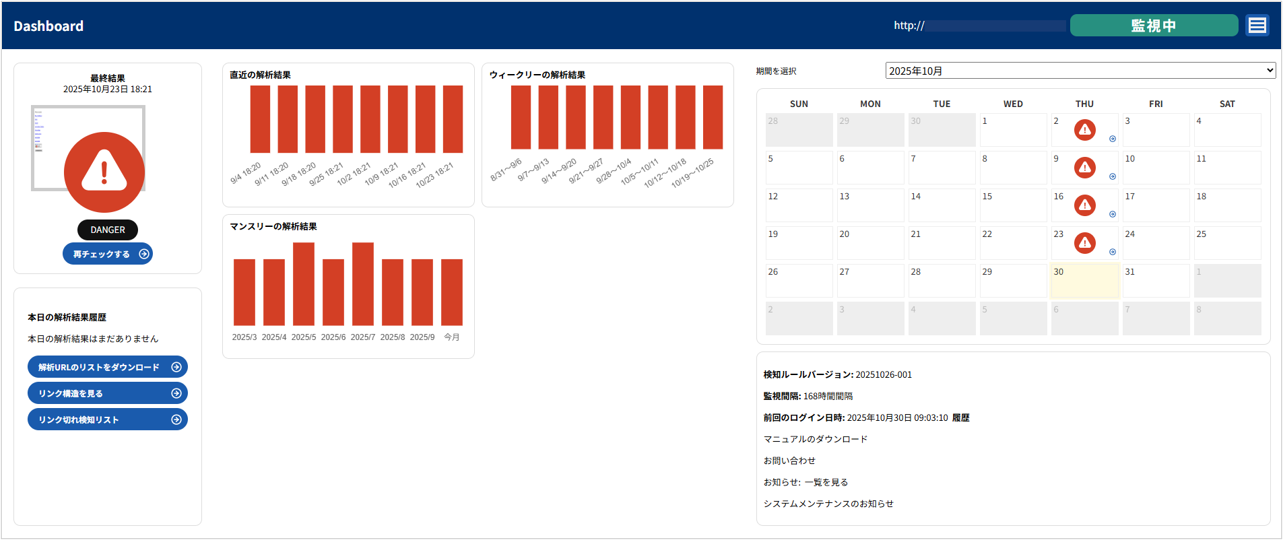Viewport: 1283px width, 540px height.
Task: Click the 監視中 monitoring status button
Action: click(1153, 26)
